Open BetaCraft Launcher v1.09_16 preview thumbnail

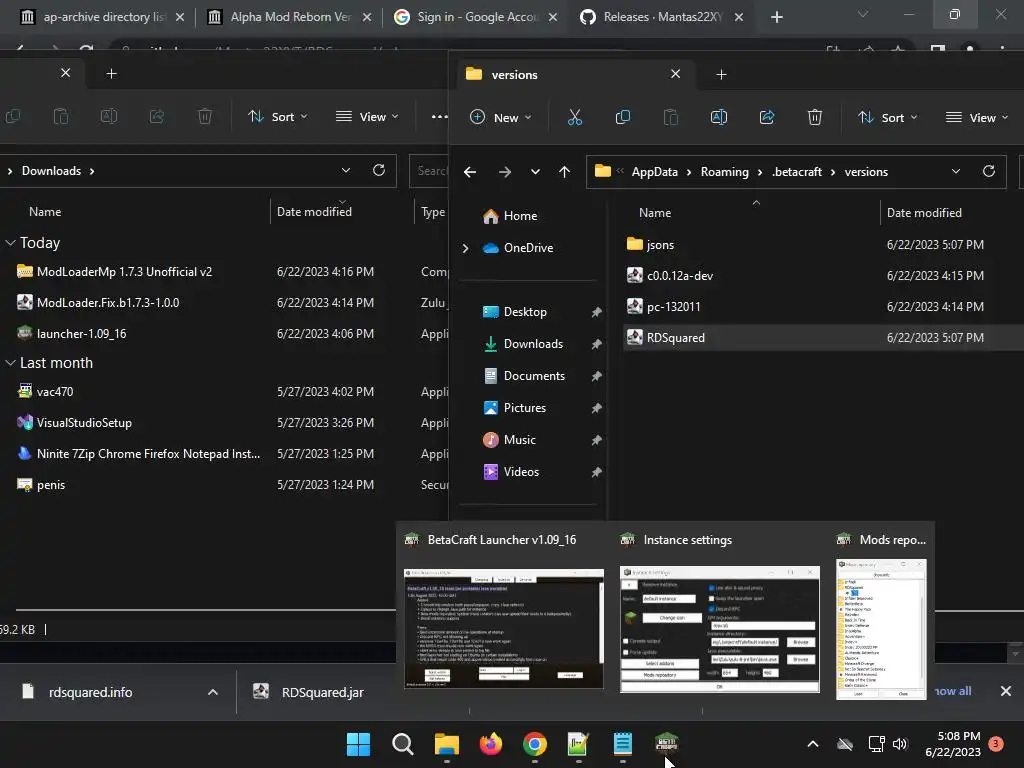504,629
